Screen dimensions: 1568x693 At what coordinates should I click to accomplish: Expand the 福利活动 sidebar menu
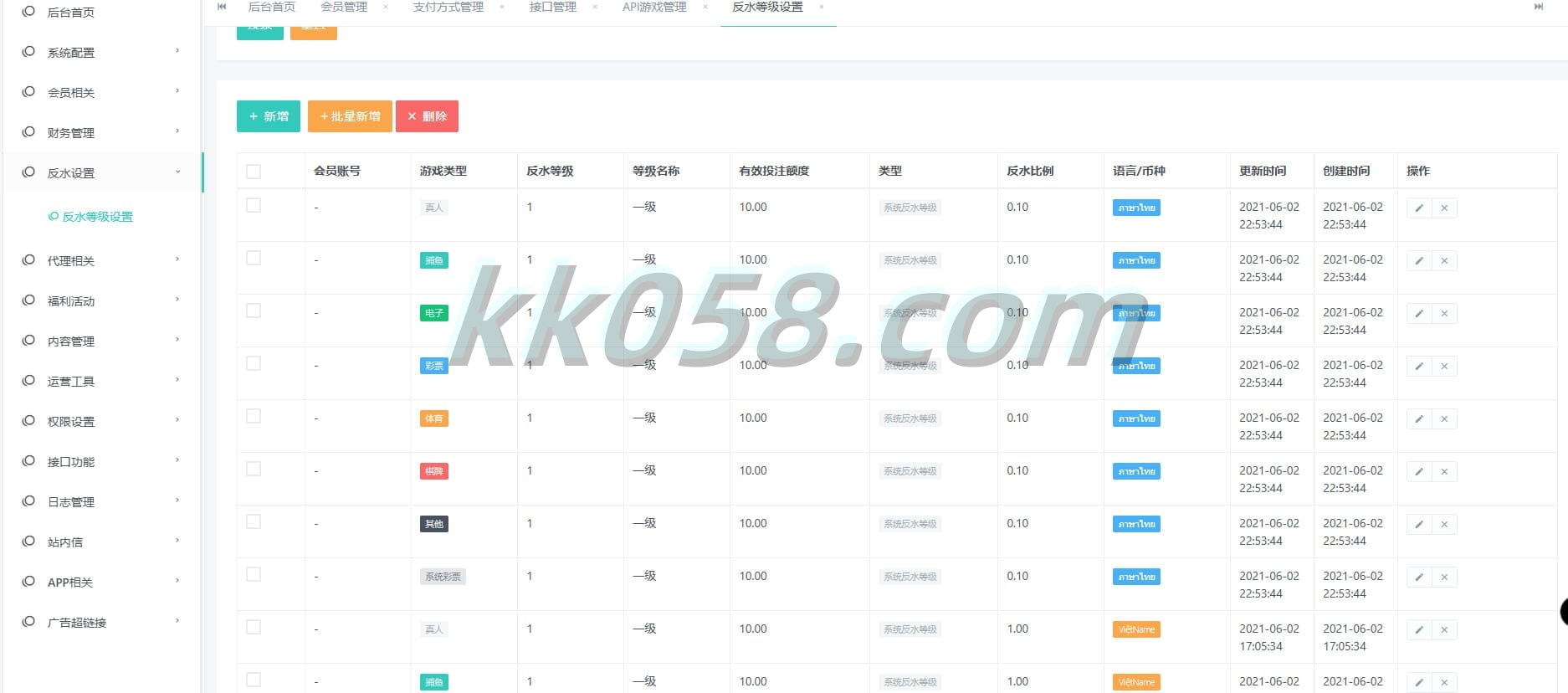click(101, 300)
